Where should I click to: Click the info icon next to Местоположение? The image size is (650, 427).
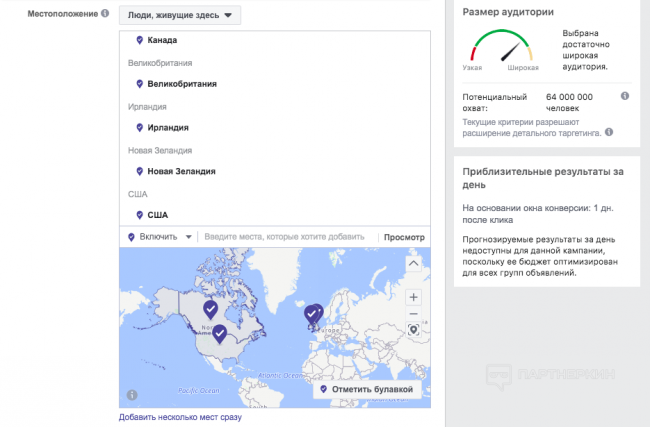pos(106,15)
